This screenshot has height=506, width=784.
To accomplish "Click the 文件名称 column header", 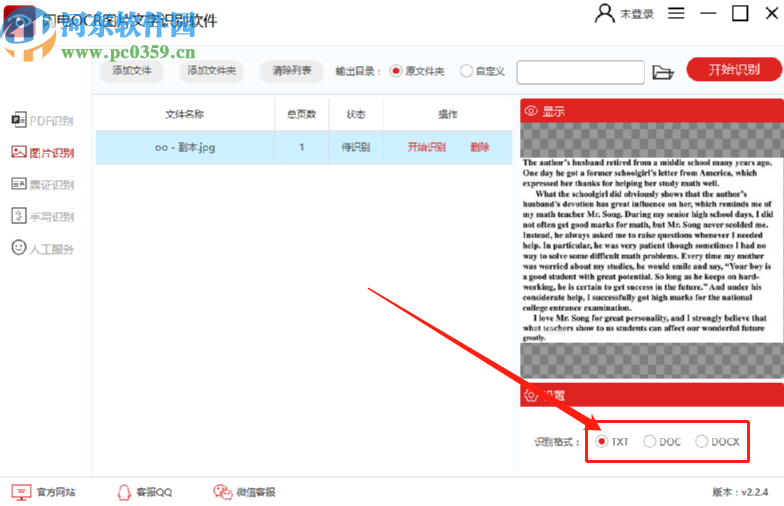I will pos(184,114).
